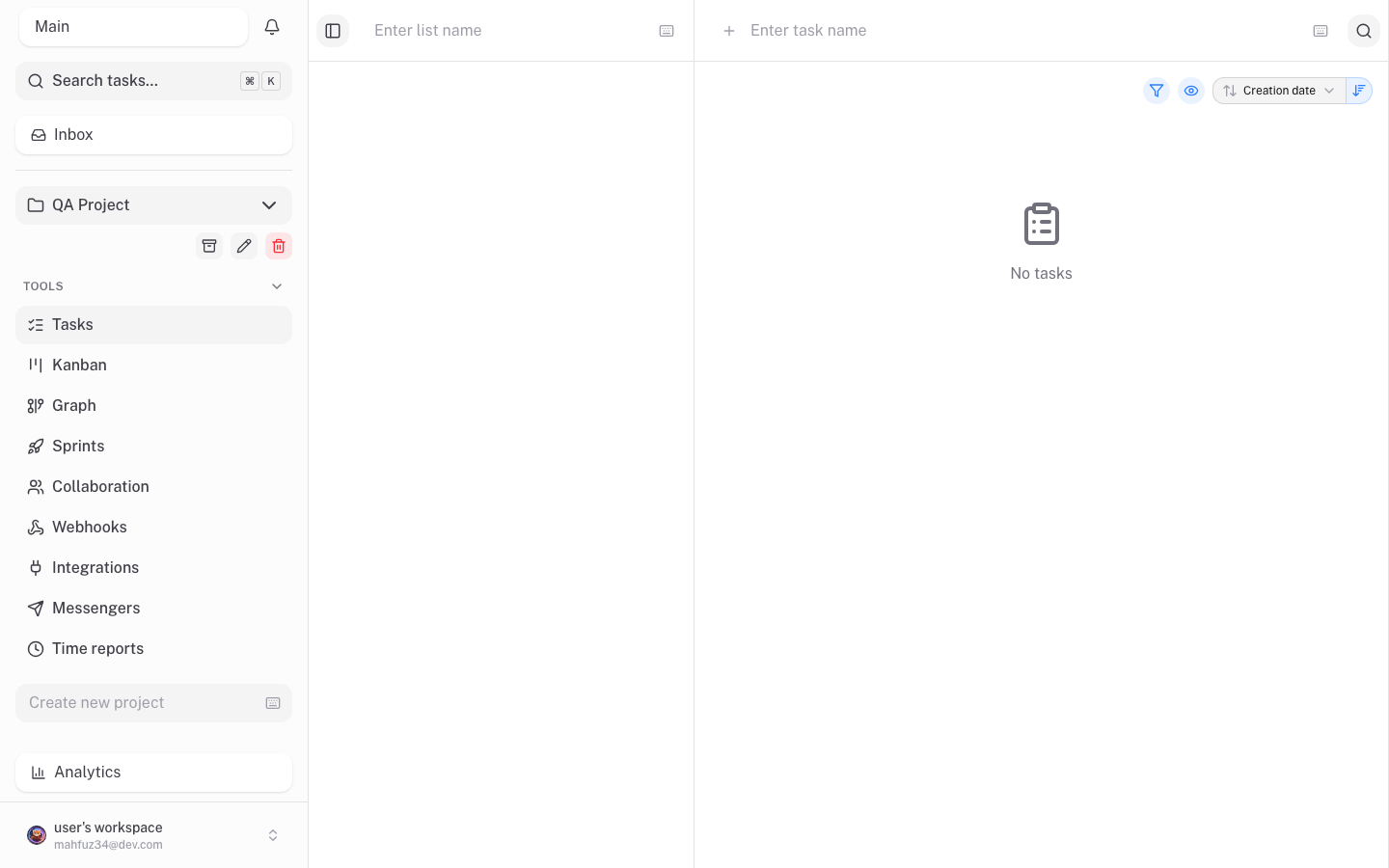Toggle the eye visibility button

pos(1191,91)
